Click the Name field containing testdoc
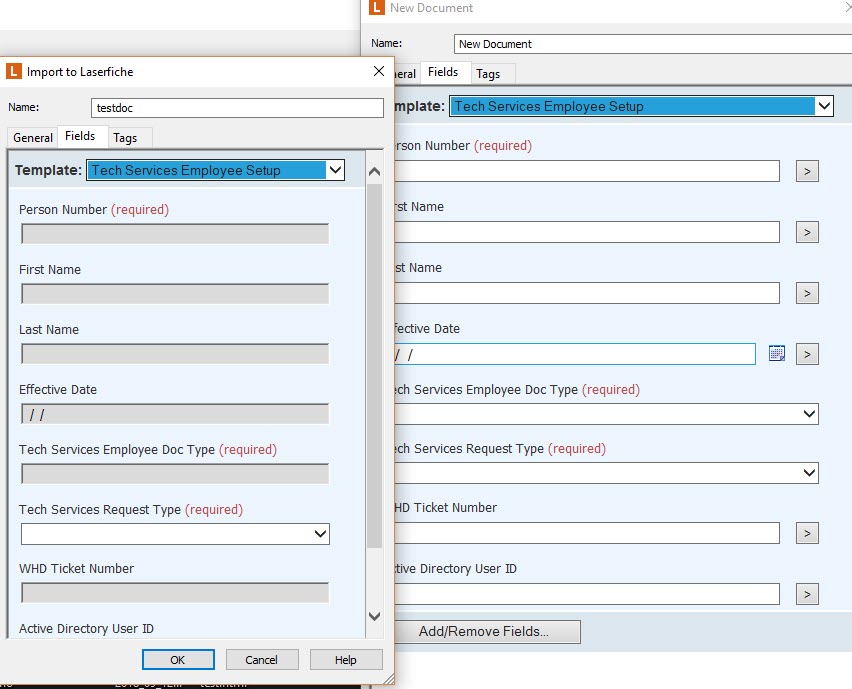This screenshot has height=689, width=852. (236, 108)
